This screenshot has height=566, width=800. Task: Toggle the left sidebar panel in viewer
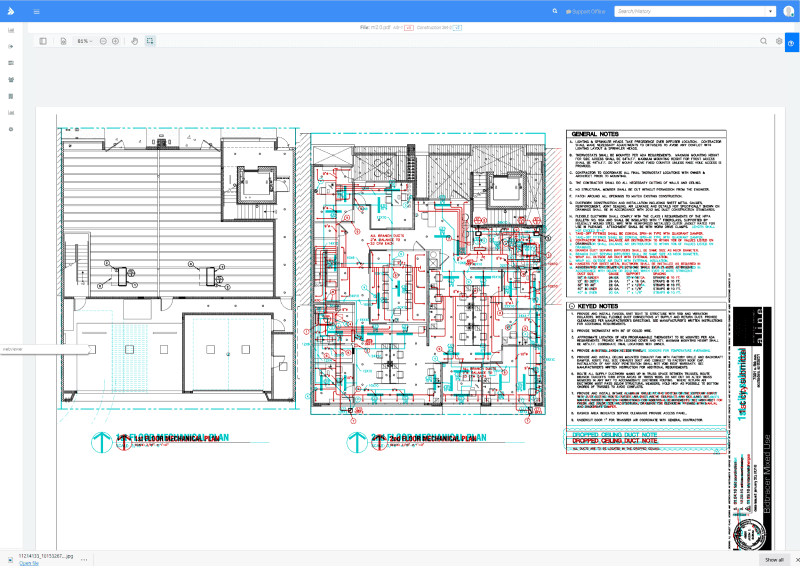click(x=43, y=41)
